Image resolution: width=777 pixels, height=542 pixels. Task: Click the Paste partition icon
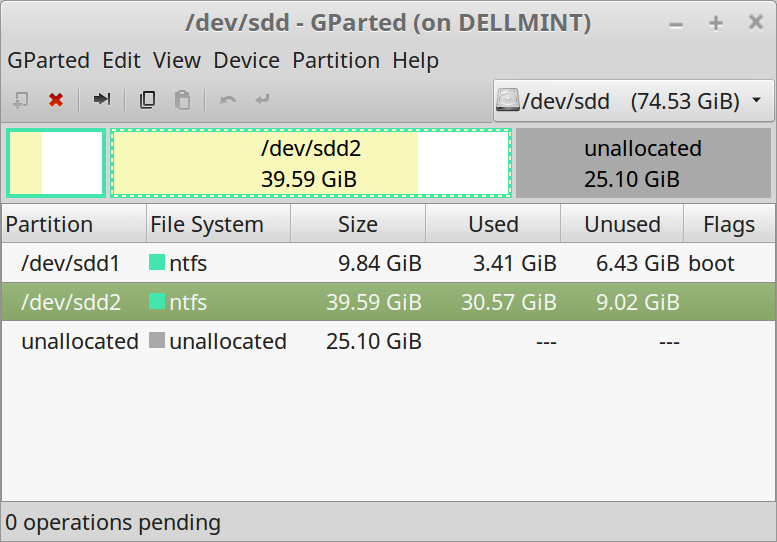[182, 100]
